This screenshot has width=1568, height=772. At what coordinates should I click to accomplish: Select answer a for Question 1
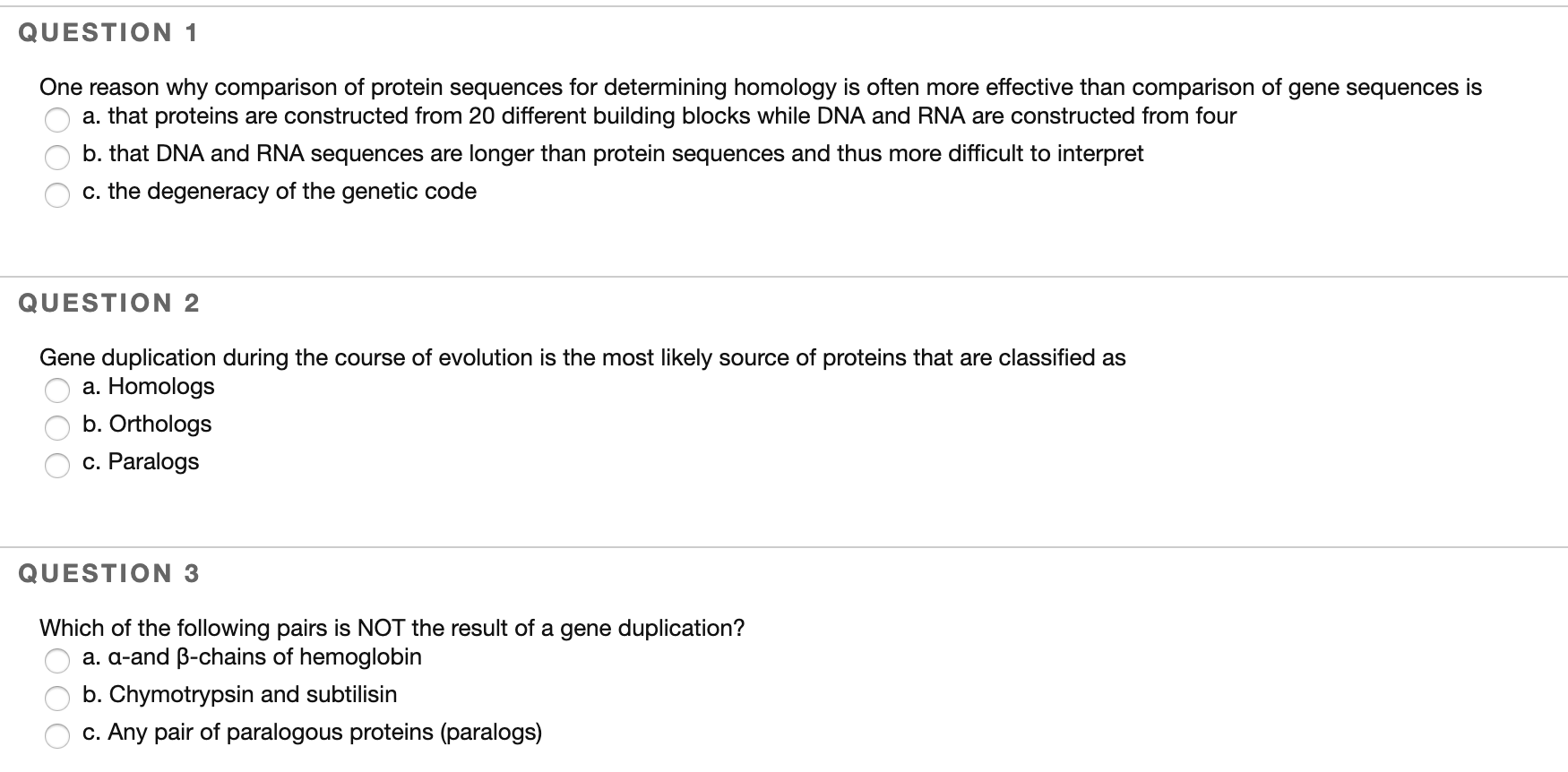57,120
